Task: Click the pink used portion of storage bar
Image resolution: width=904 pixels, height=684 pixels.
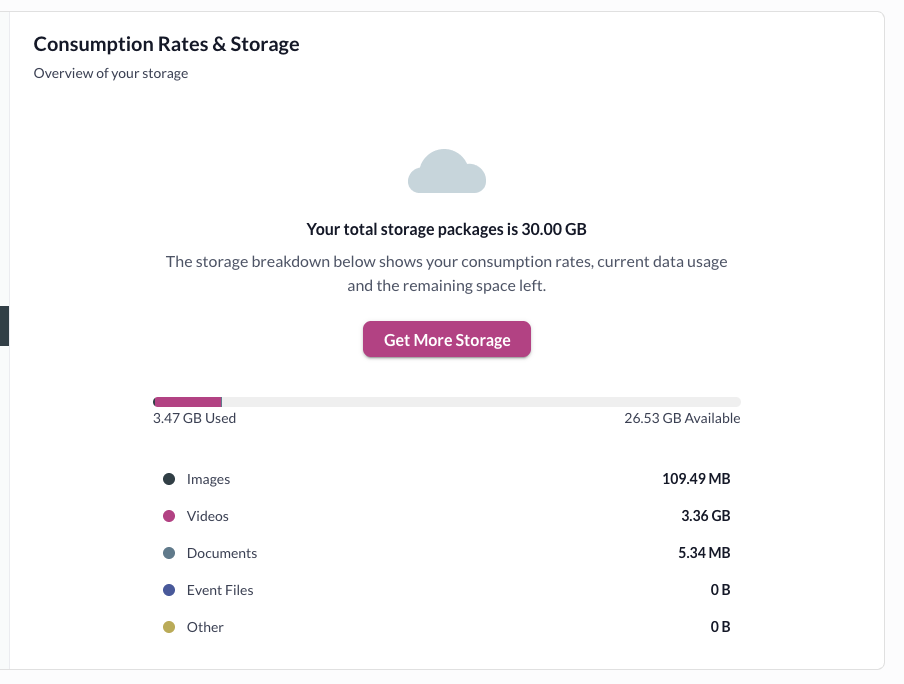Action: (188, 401)
